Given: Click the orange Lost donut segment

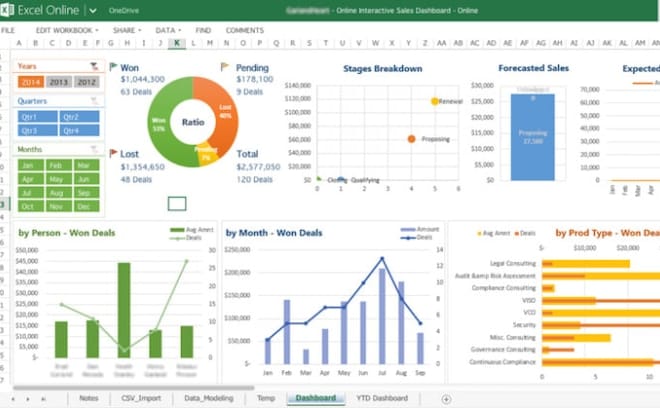Looking at the screenshot, I should coord(225,113).
